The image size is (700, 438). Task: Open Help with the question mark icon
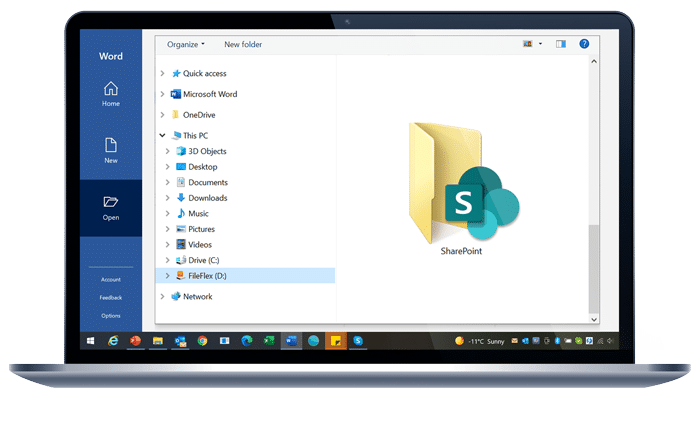(x=584, y=44)
